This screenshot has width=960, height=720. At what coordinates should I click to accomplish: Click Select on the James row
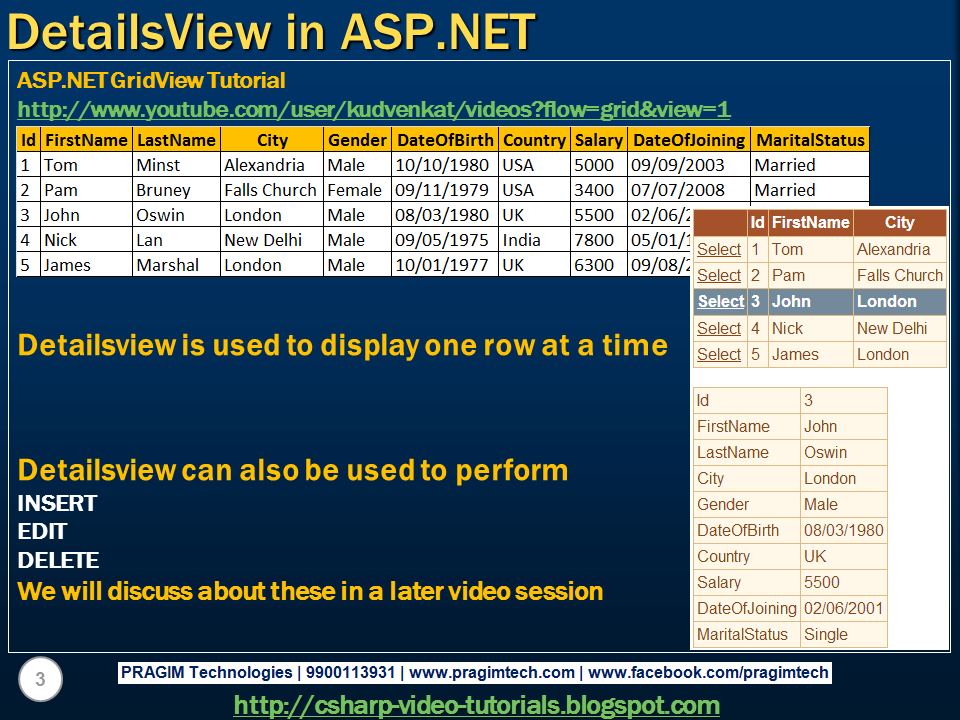pos(719,354)
